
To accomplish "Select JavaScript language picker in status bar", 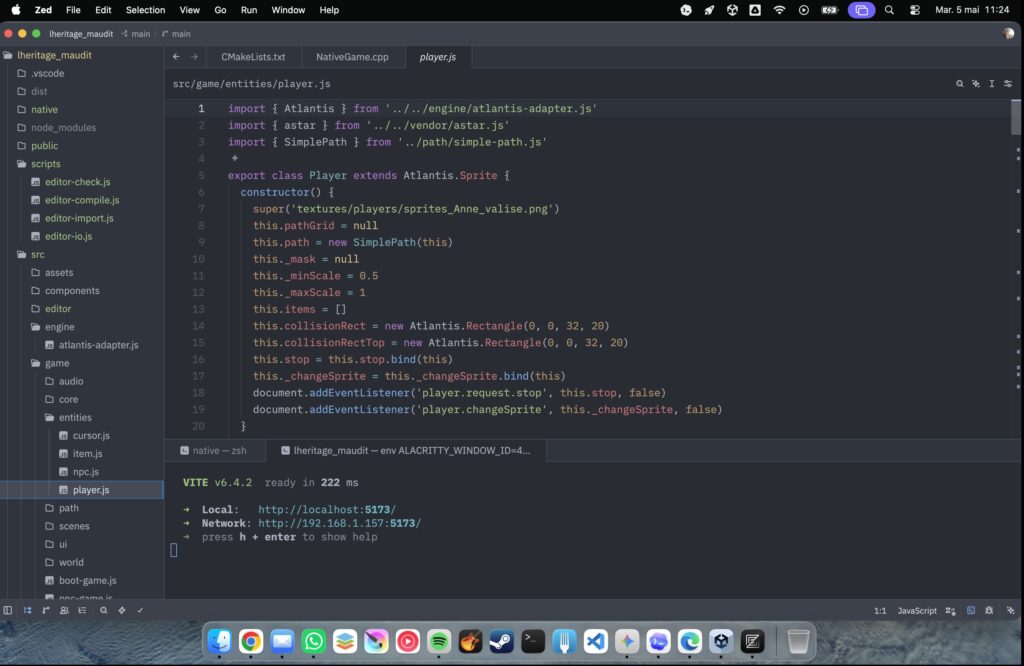I will point(917,610).
